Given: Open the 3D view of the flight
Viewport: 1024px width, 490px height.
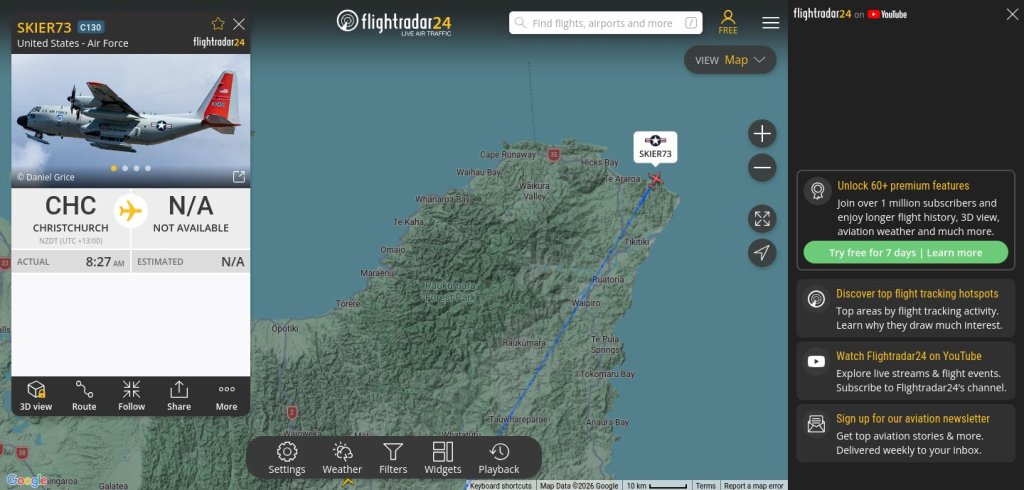Looking at the screenshot, I should pyautogui.click(x=36, y=395).
